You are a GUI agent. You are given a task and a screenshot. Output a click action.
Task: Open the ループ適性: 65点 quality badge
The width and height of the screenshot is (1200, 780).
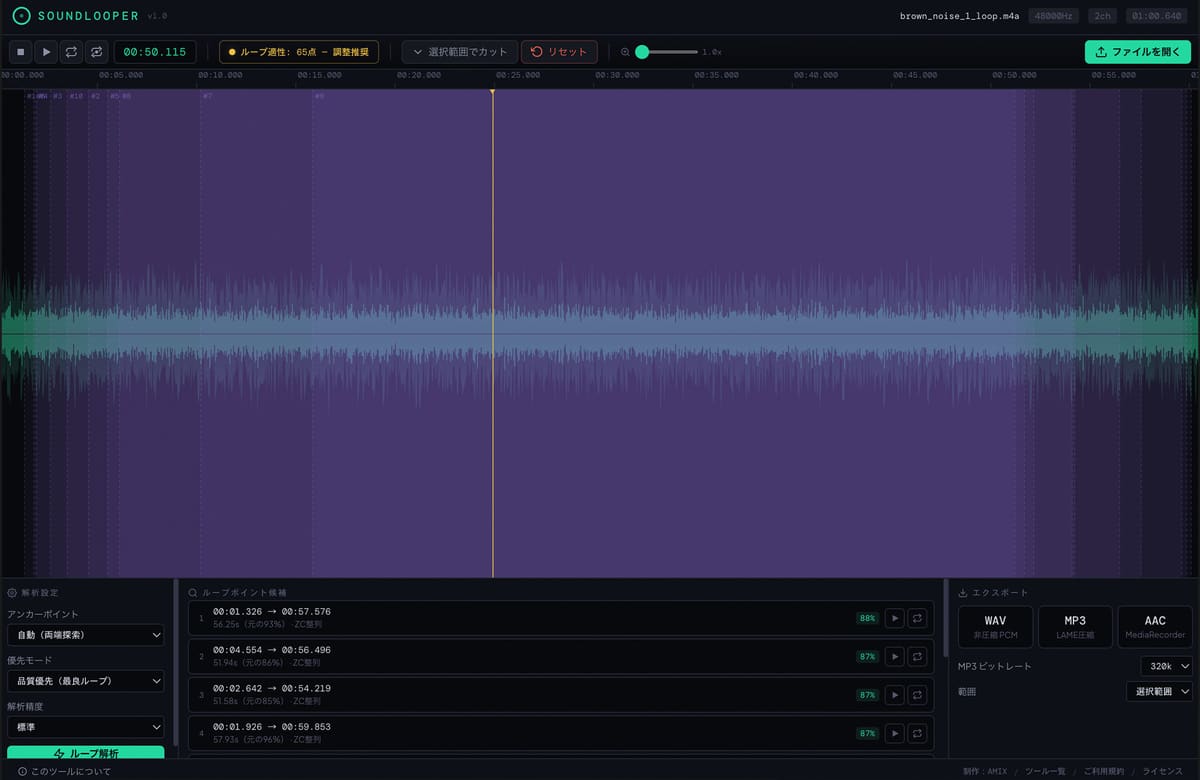(299, 52)
